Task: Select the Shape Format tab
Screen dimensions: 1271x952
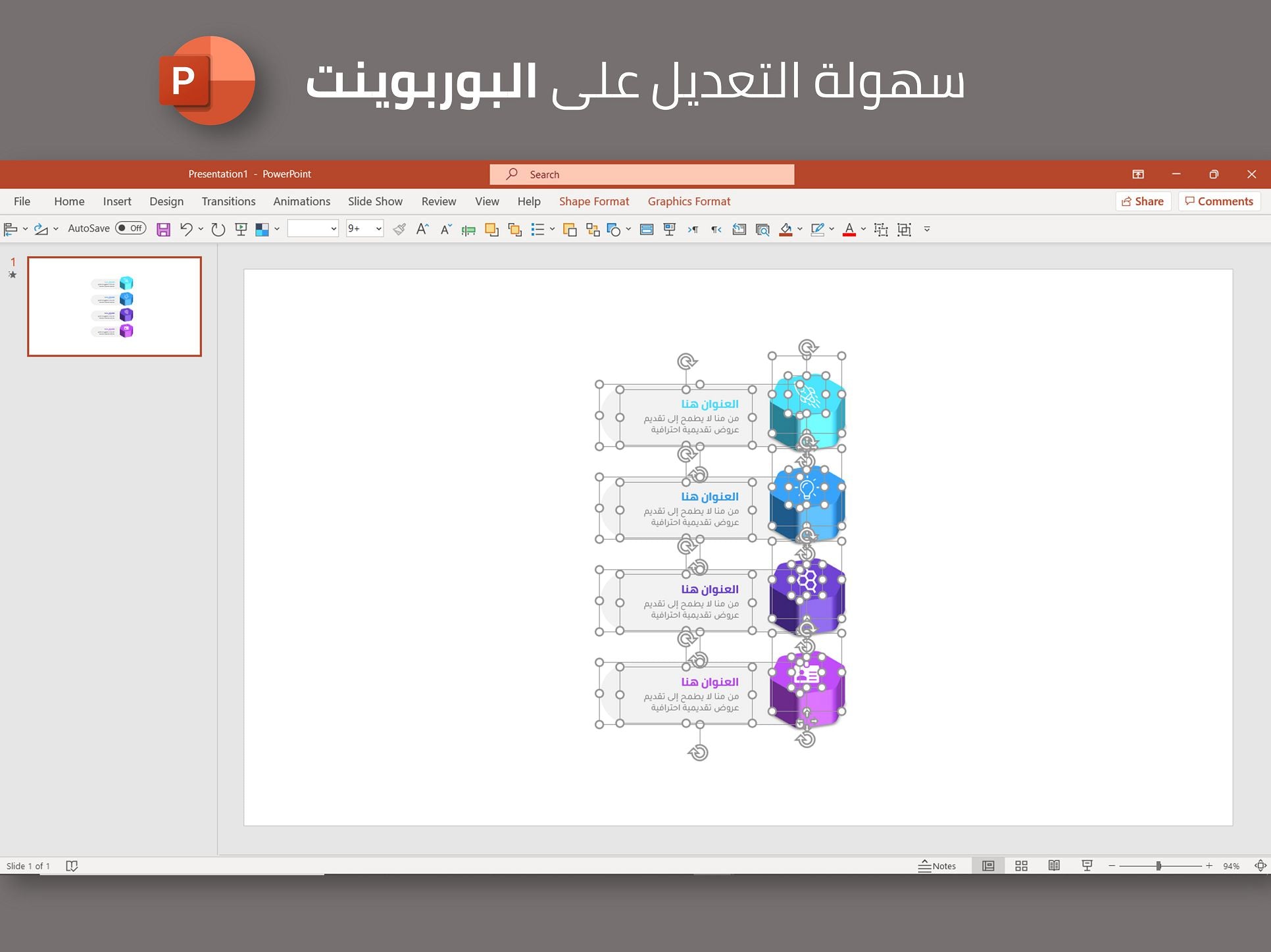Action: click(593, 201)
